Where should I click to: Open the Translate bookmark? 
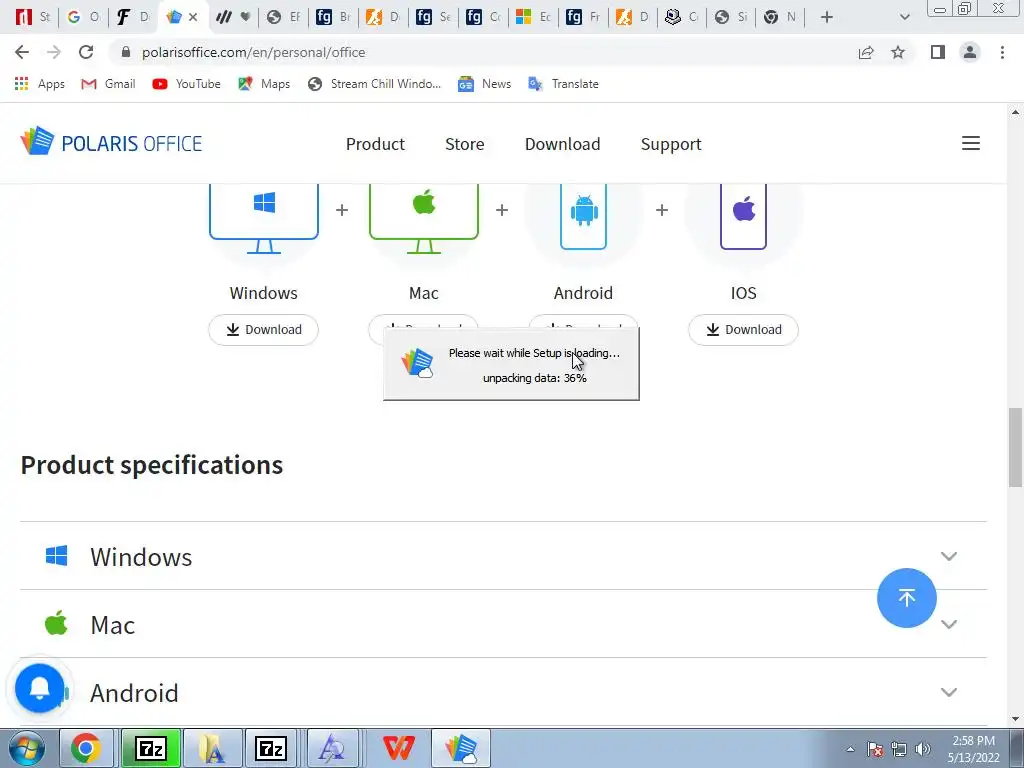click(563, 84)
